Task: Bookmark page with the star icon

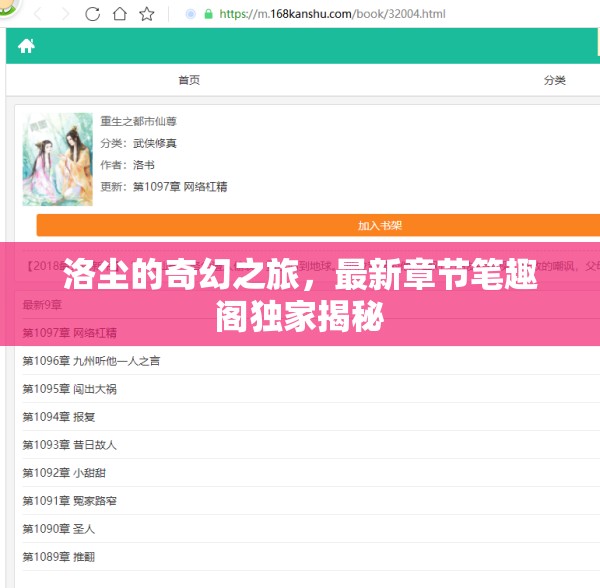Action: (147, 14)
